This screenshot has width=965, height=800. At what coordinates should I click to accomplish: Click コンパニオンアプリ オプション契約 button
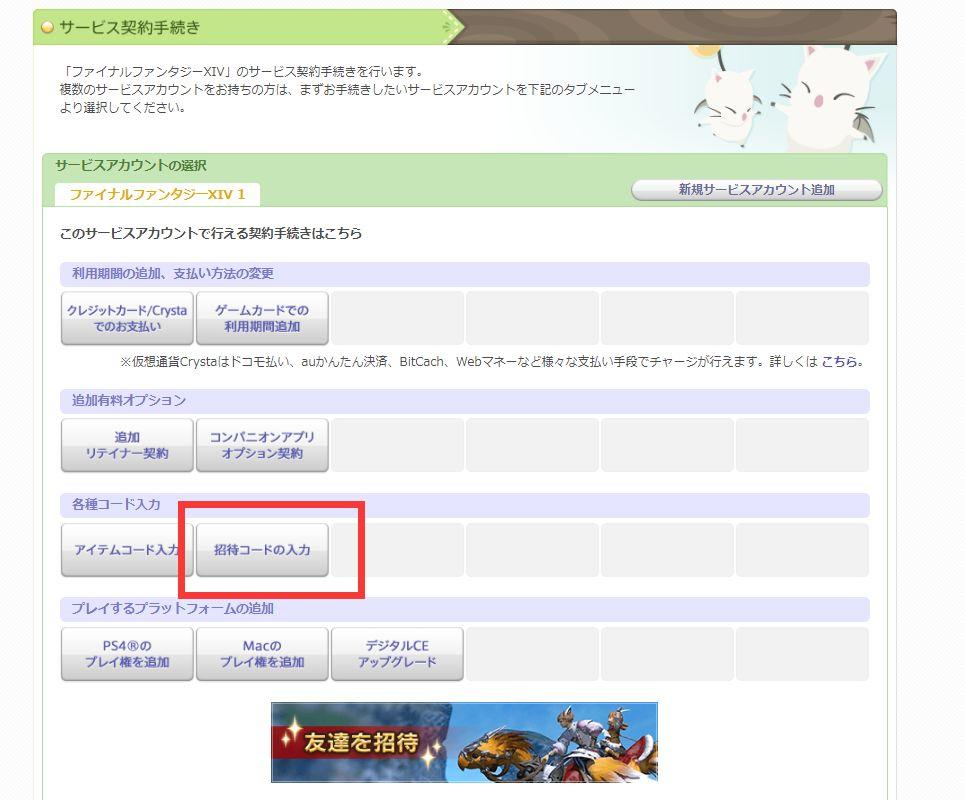262,445
